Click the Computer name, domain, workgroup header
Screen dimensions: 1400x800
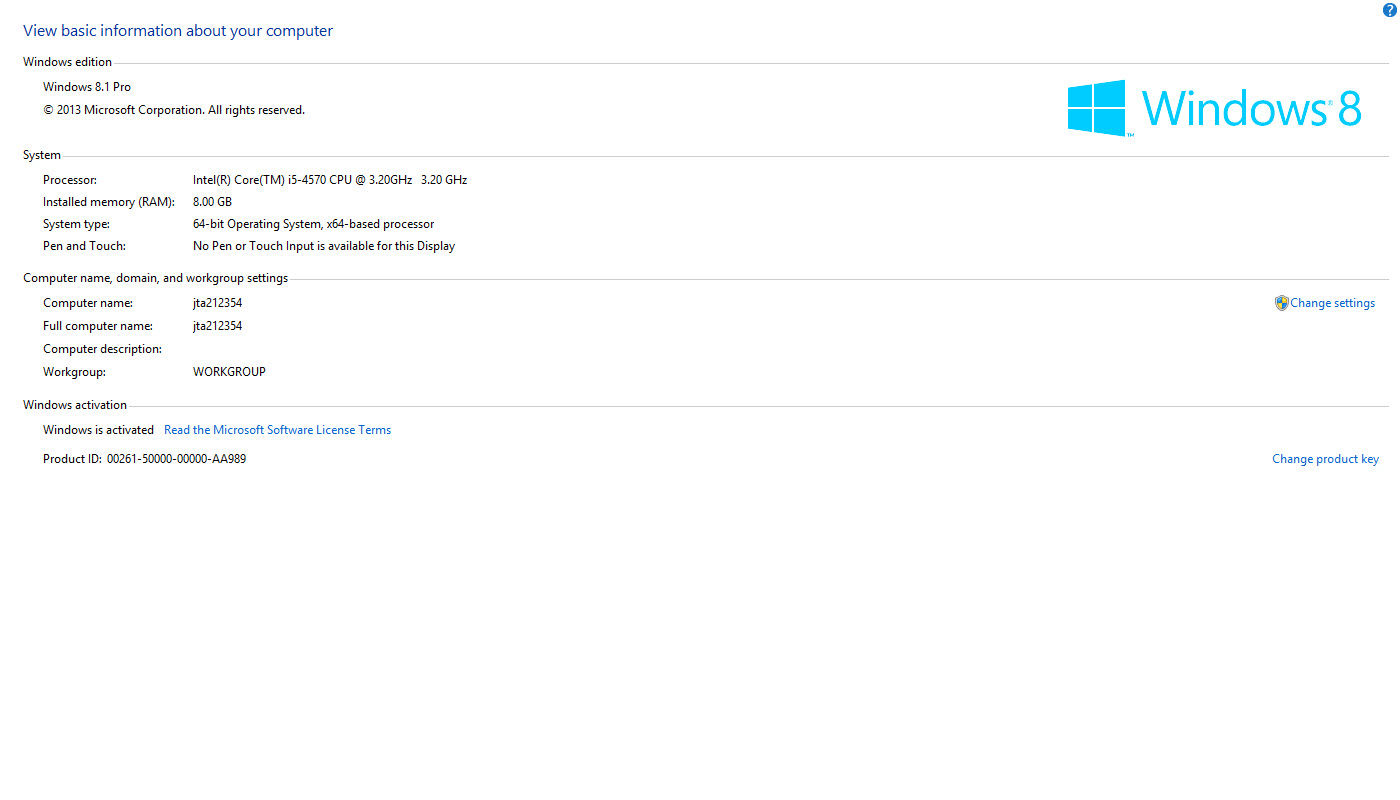tap(155, 278)
